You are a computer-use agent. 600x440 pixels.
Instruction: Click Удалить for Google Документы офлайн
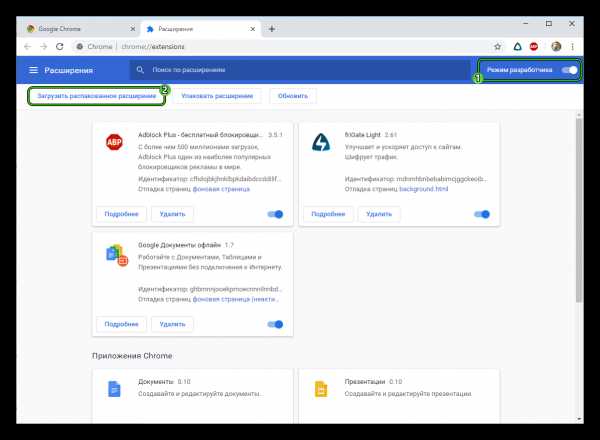(172, 324)
